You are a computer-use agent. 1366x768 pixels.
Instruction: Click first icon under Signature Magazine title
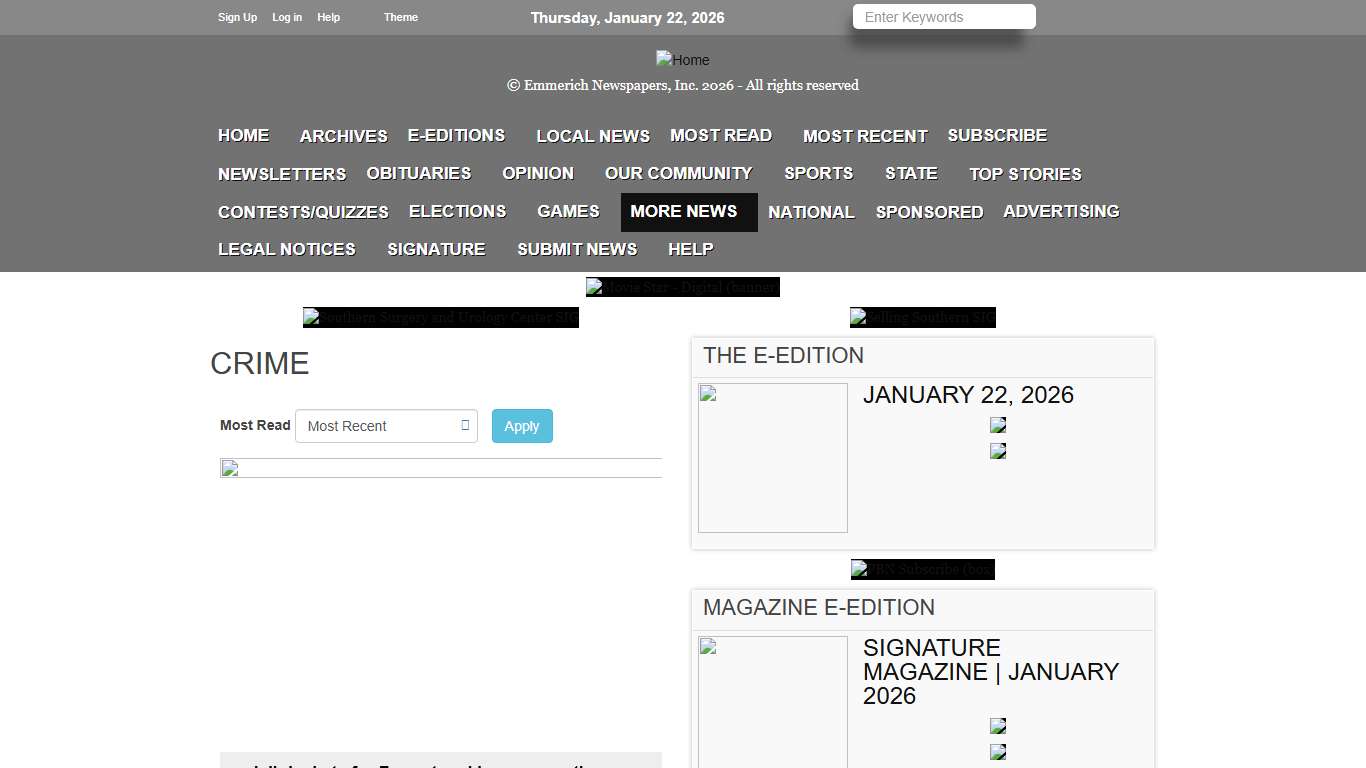click(998, 726)
